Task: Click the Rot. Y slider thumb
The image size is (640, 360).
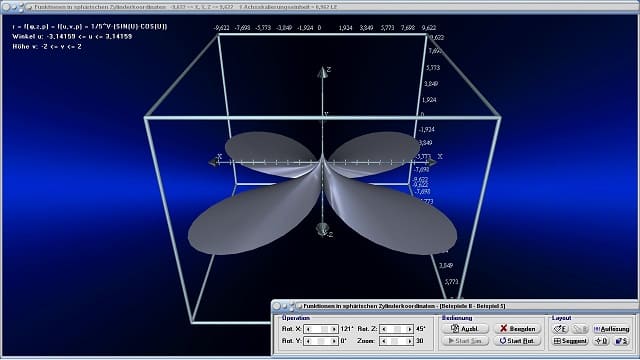Action: 321,341
